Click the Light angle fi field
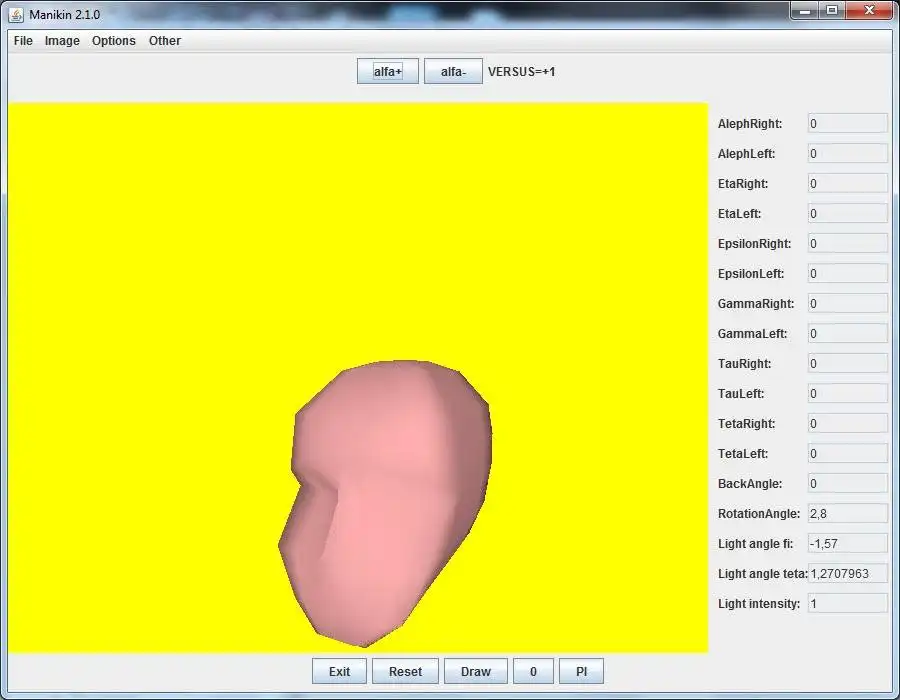The width and height of the screenshot is (900, 700). 847,544
